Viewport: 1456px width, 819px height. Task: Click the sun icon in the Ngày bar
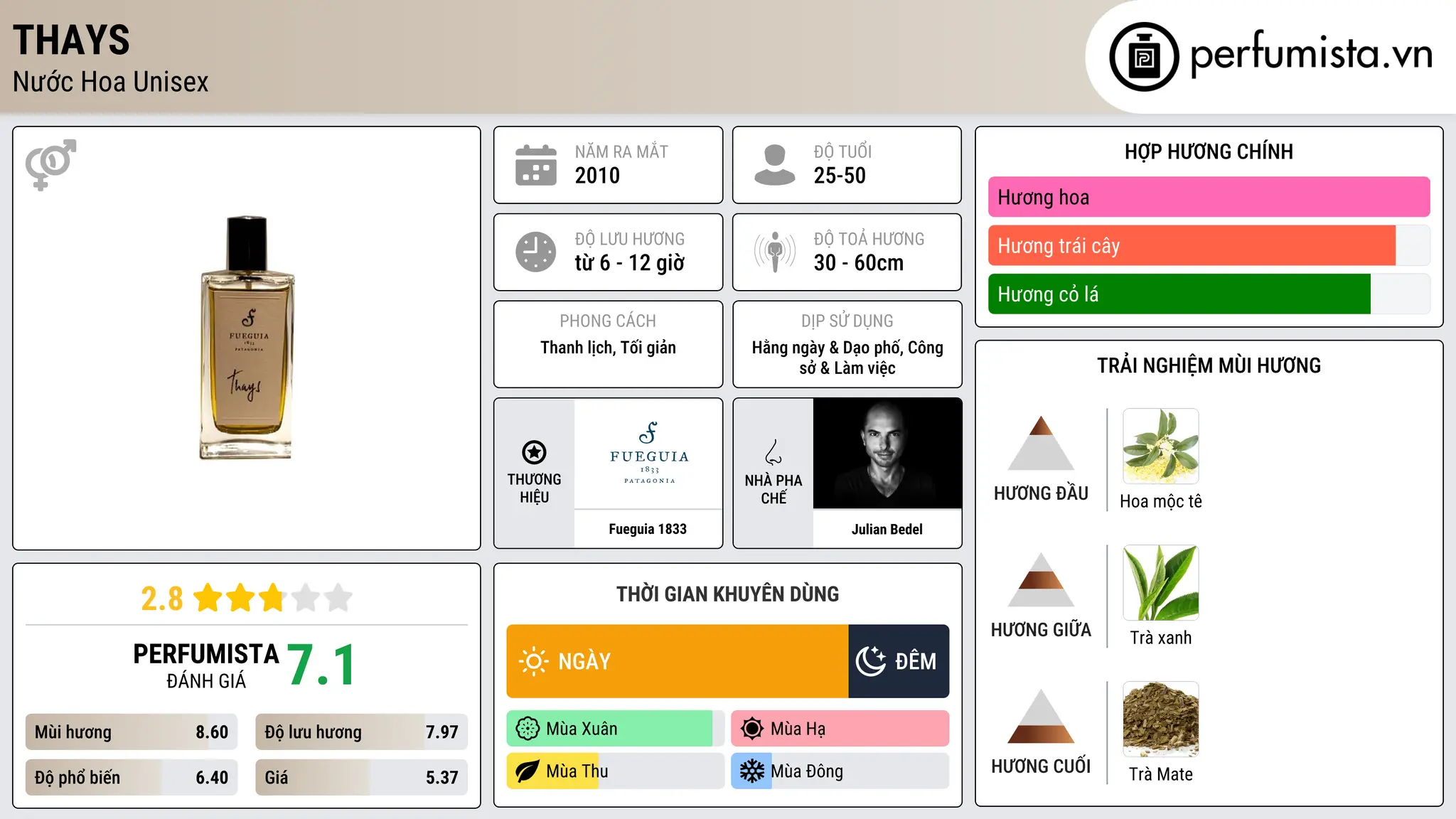(533, 661)
